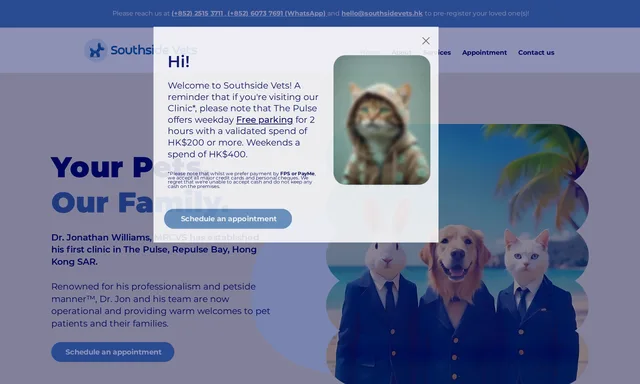640x384 pixels.
Task: Open the About menu item
Action: (402, 52)
